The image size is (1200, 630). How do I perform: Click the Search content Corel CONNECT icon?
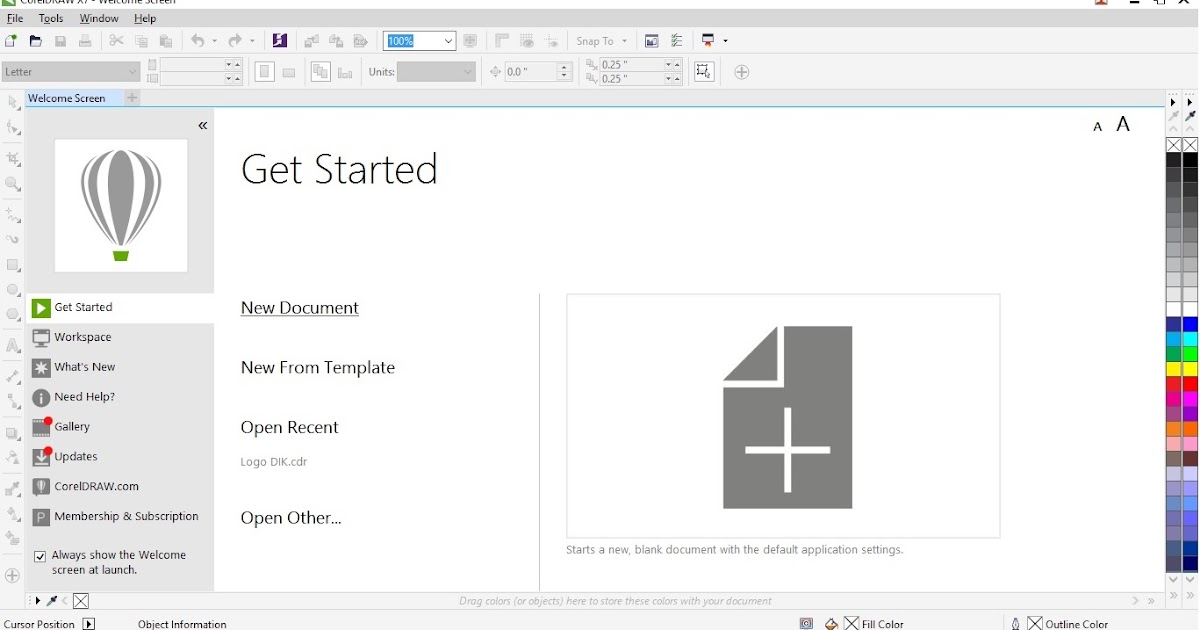tap(280, 41)
